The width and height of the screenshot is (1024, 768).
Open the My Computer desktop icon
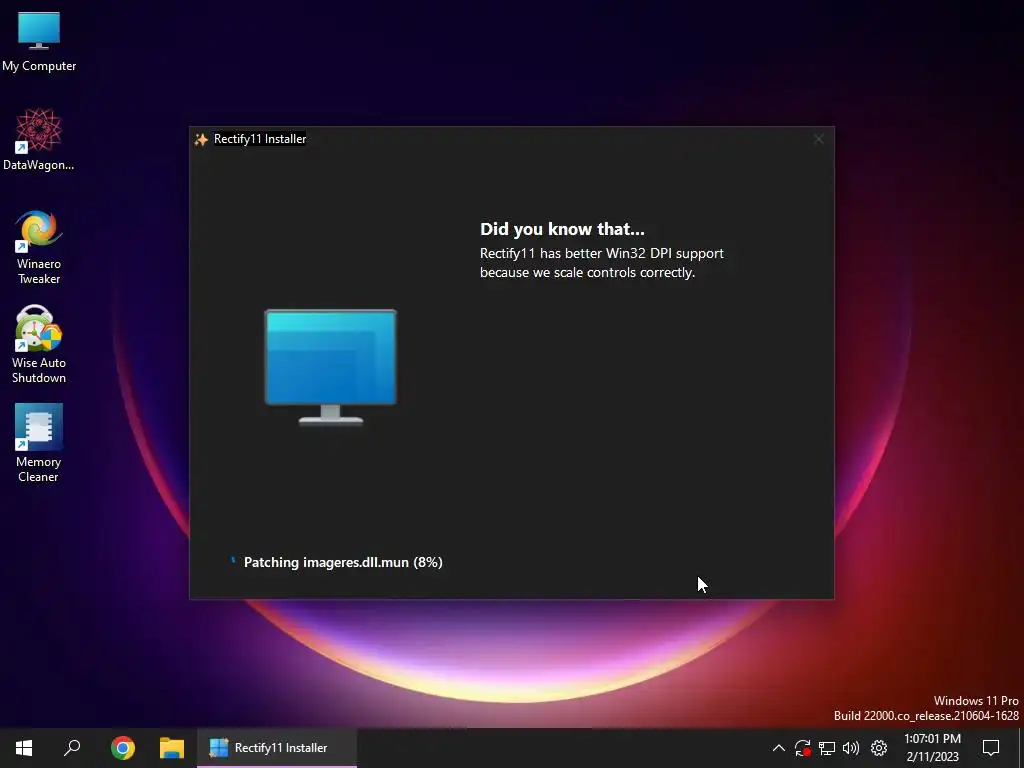coord(39,42)
